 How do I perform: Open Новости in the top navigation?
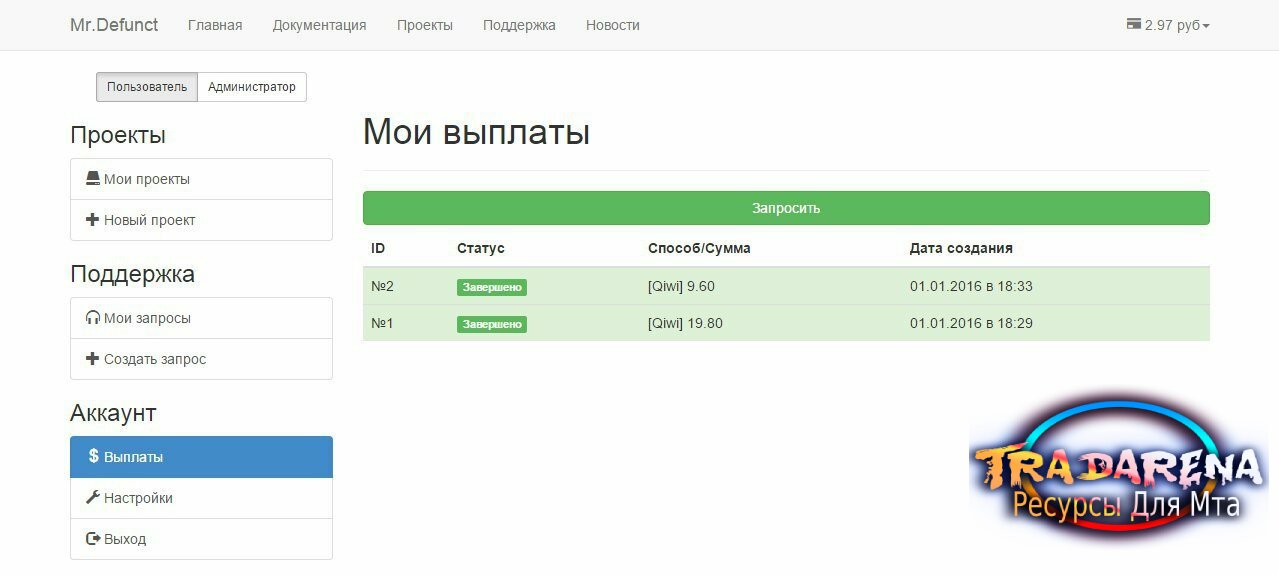(613, 25)
